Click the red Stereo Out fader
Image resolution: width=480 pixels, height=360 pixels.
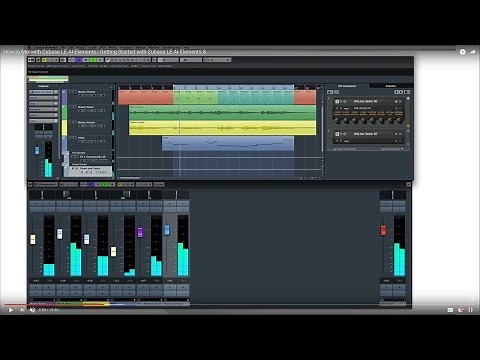click(x=383, y=230)
